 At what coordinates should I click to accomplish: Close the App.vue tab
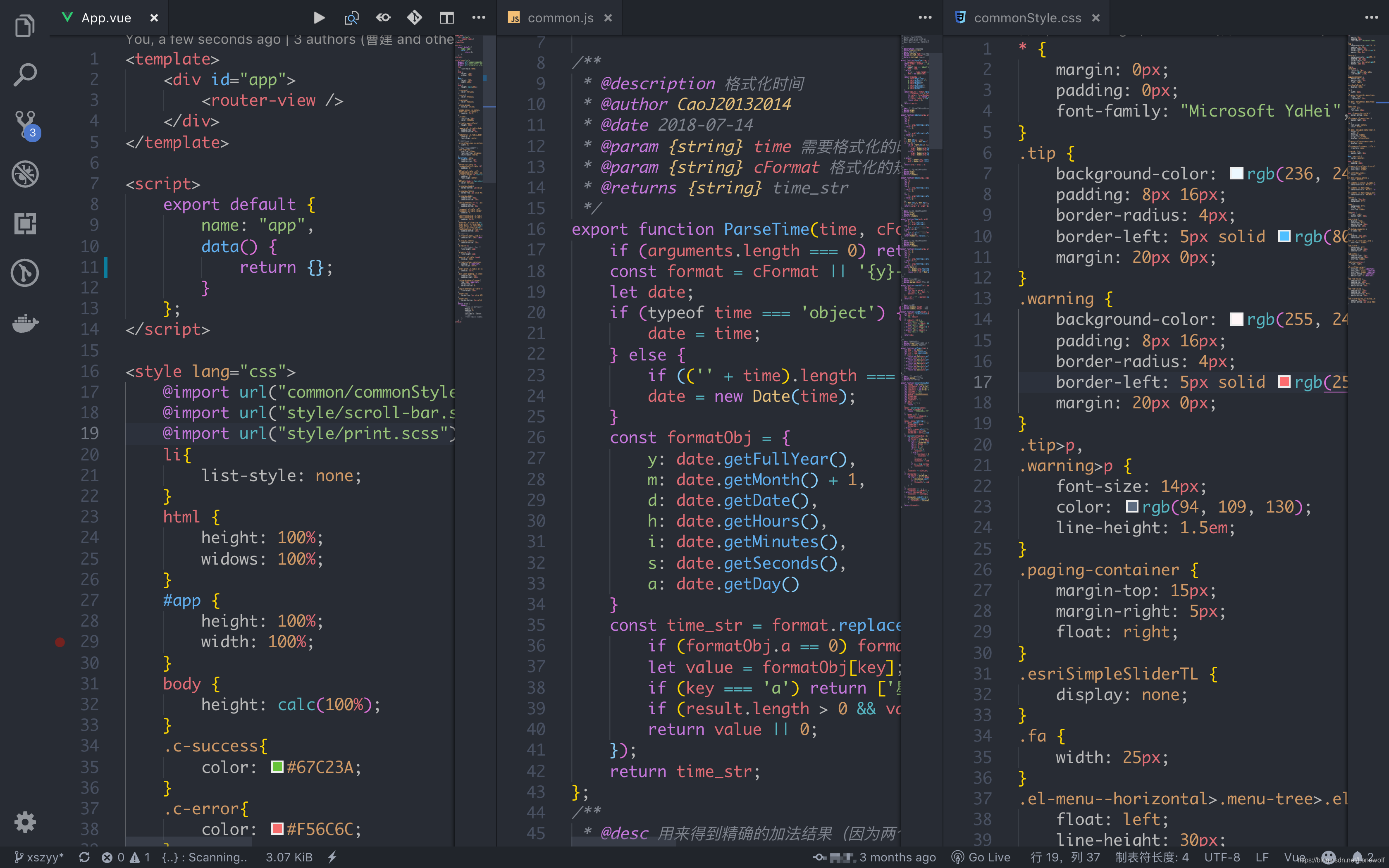[154, 18]
